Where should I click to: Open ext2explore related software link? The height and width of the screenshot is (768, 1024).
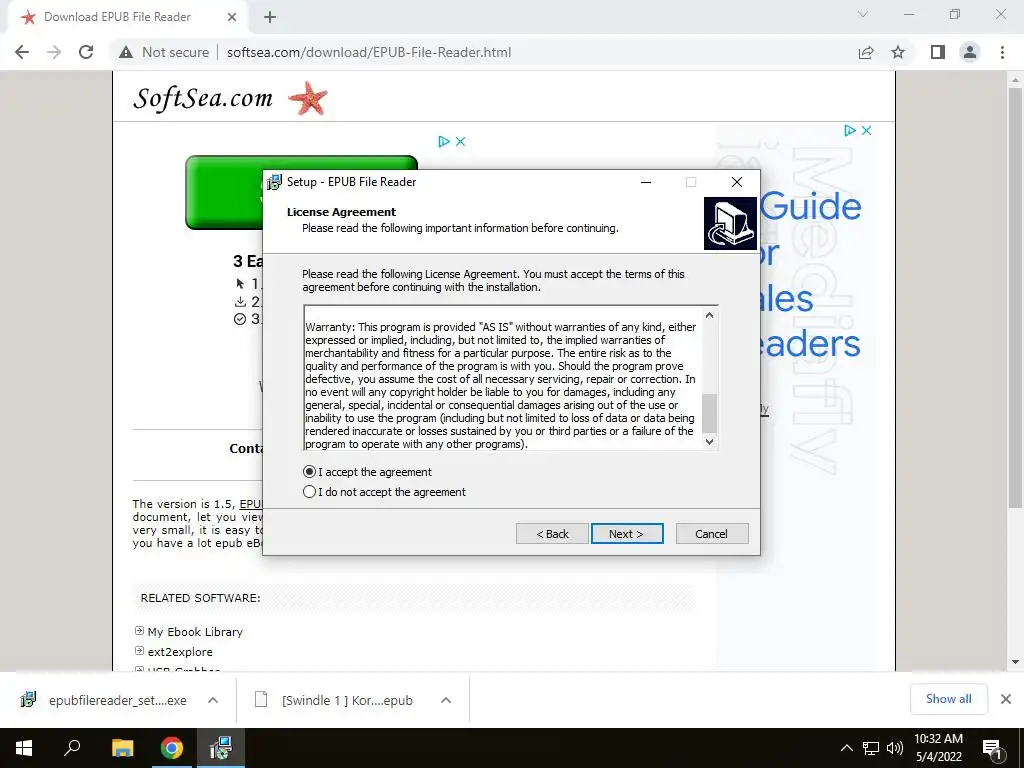coord(180,652)
